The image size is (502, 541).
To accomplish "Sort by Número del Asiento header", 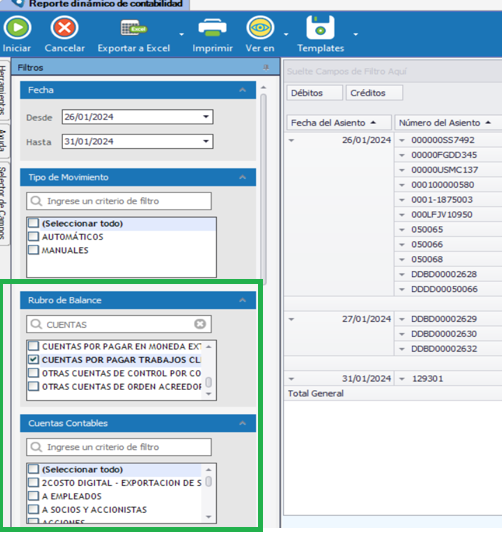I will pyautogui.click(x=448, y=123).
